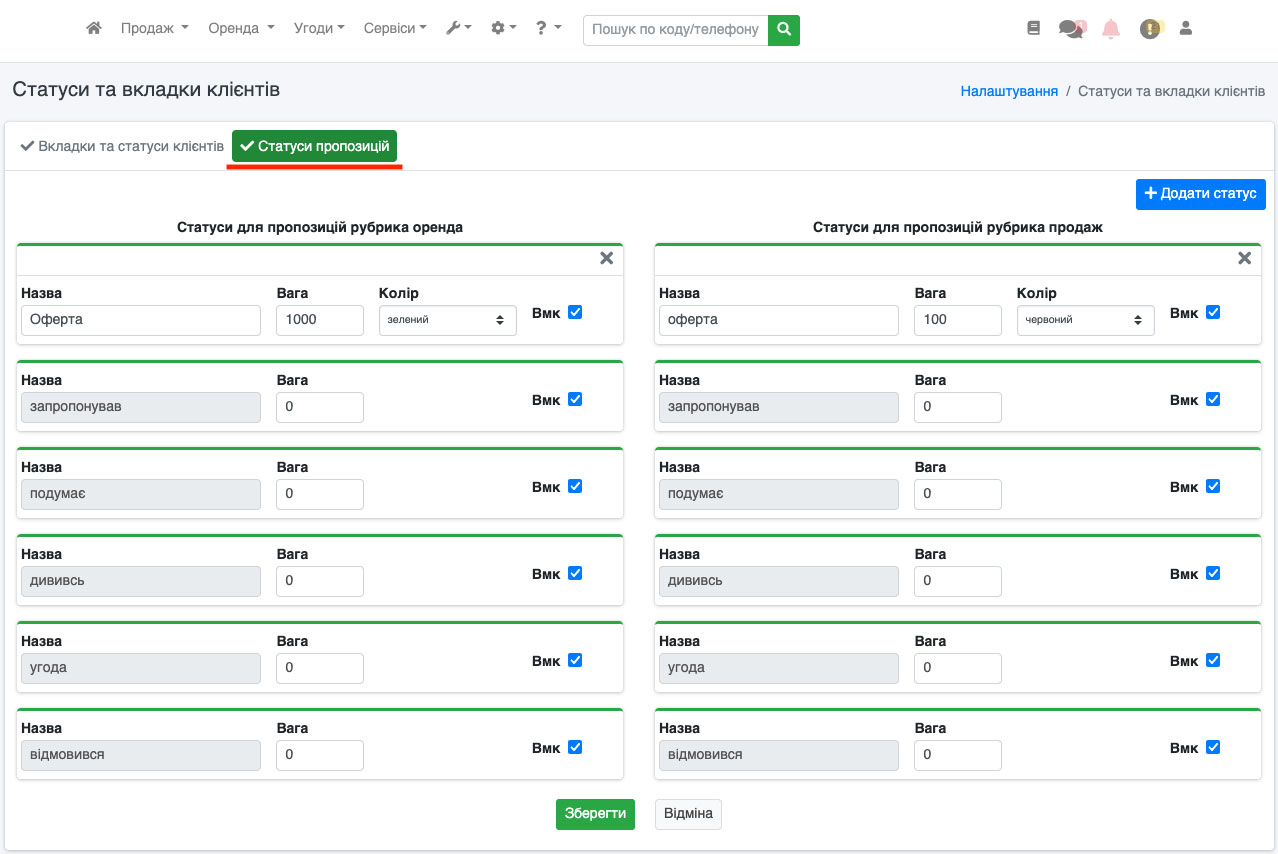1278x854 pixels.
Task: Open the yellow warning alert icon
Action: point(1150,29)
